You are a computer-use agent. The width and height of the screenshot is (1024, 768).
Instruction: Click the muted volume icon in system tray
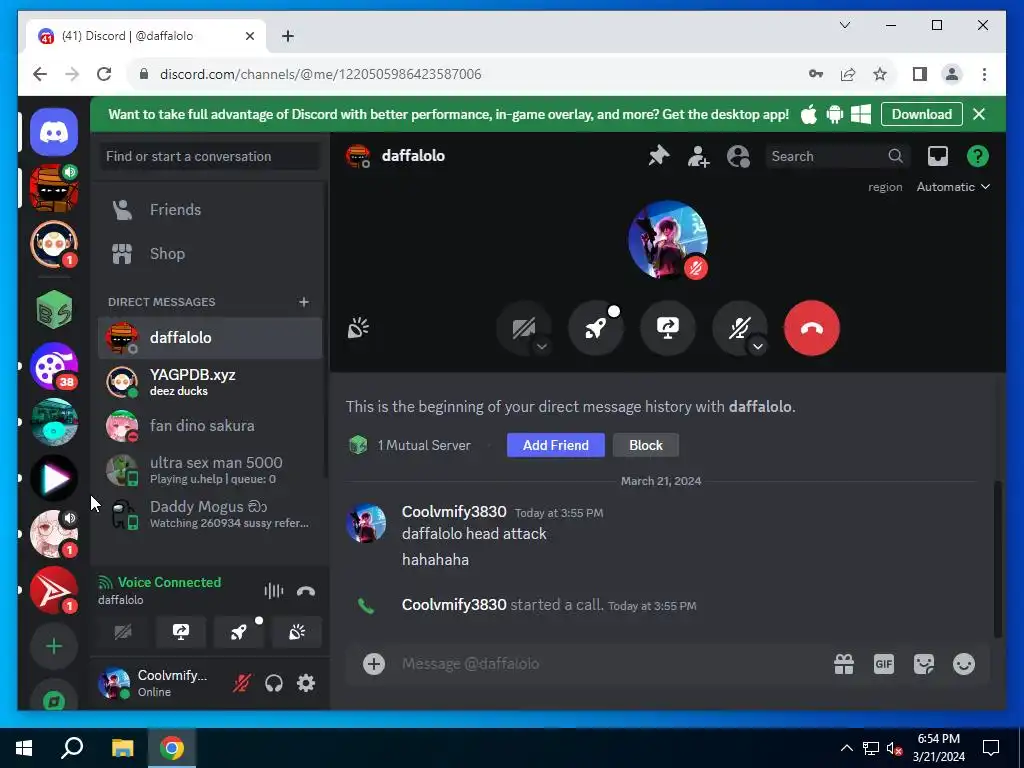point(894,748)
